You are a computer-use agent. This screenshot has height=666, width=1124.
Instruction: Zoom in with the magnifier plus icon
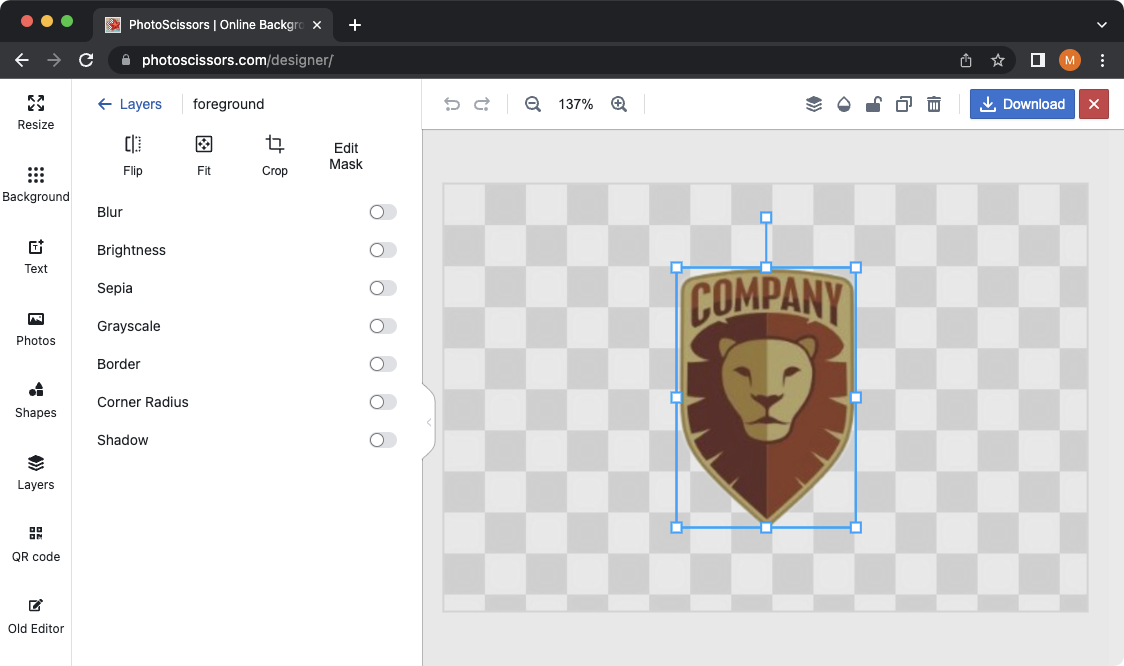click(619, 104)
